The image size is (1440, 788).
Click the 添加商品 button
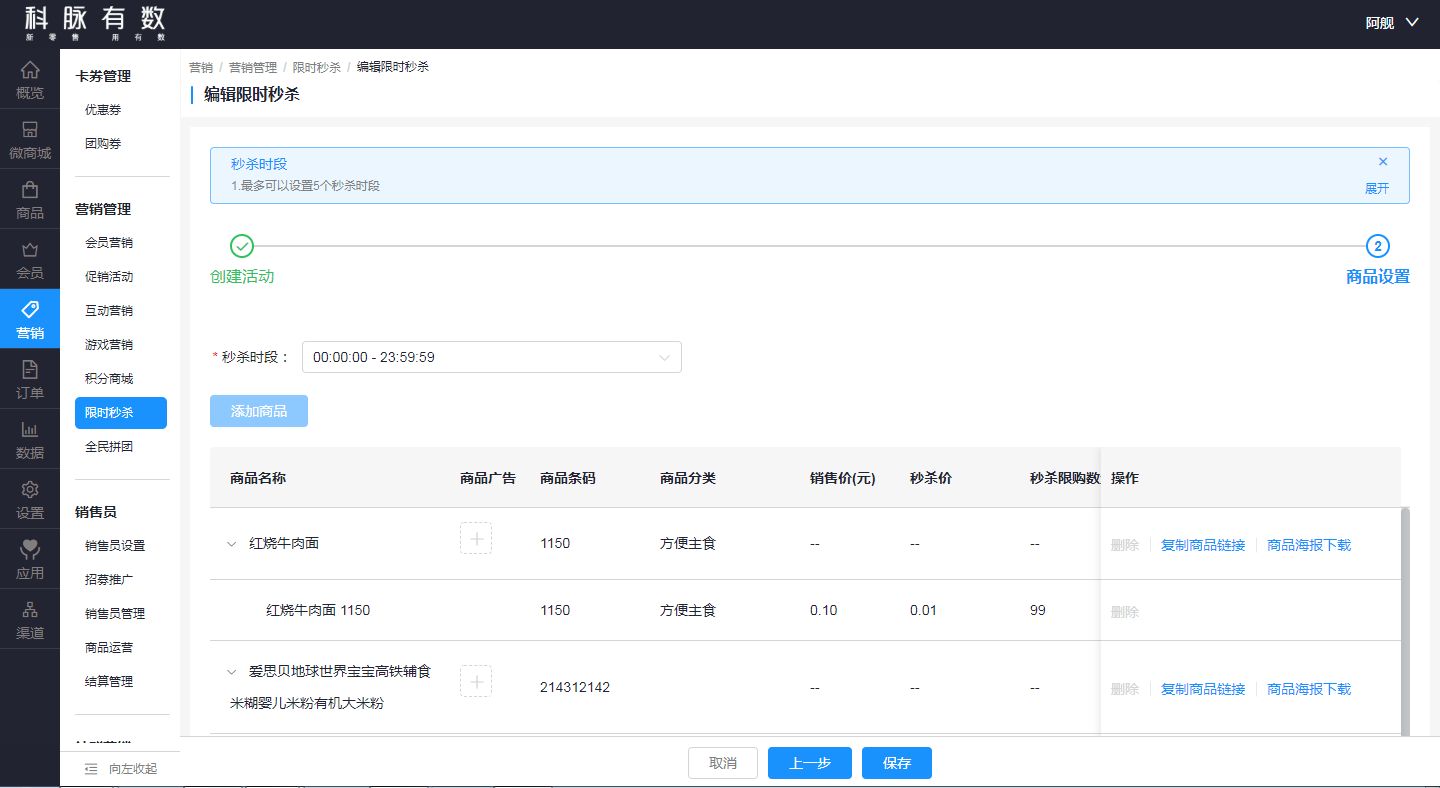tap(259, 411)
